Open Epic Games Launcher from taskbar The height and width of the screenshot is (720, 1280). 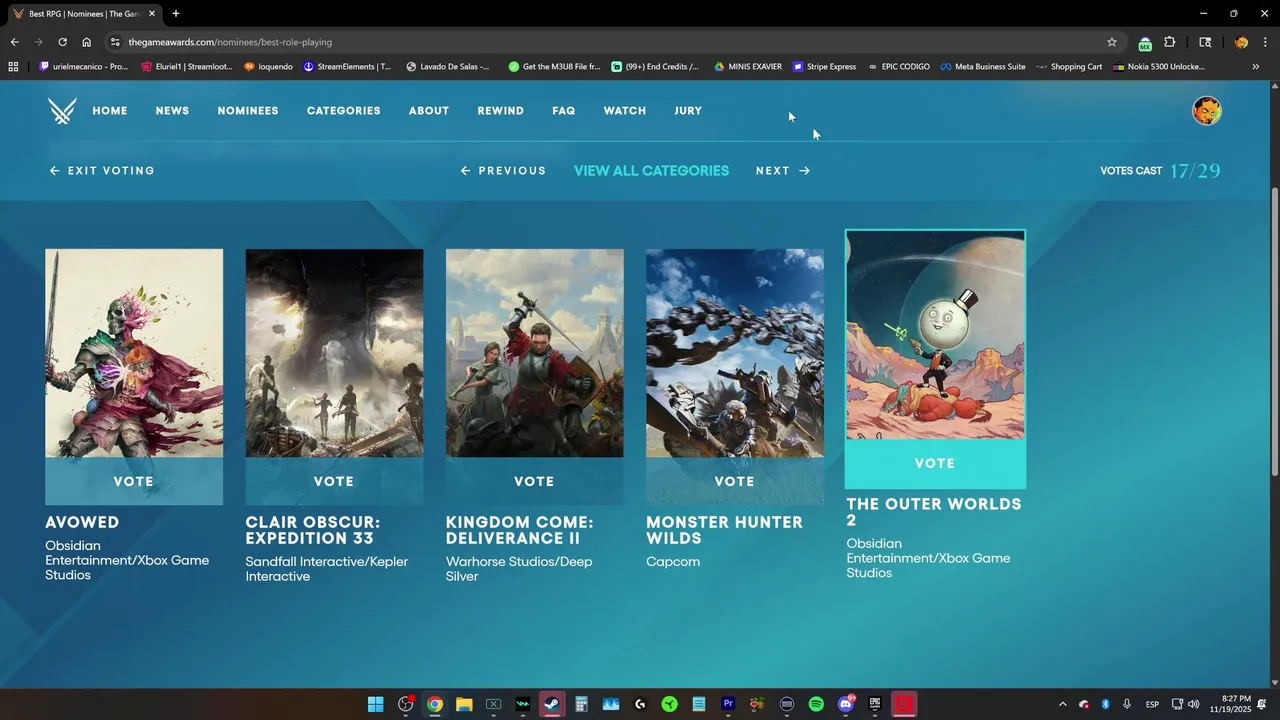875,704
